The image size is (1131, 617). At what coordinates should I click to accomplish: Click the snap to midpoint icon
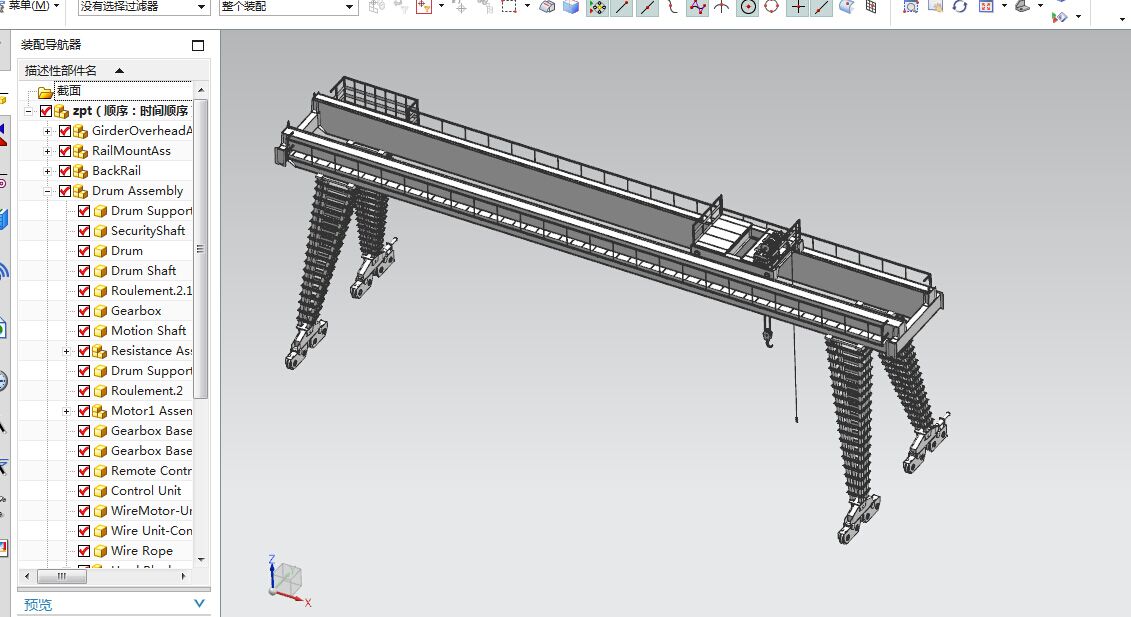click(648, 7)
